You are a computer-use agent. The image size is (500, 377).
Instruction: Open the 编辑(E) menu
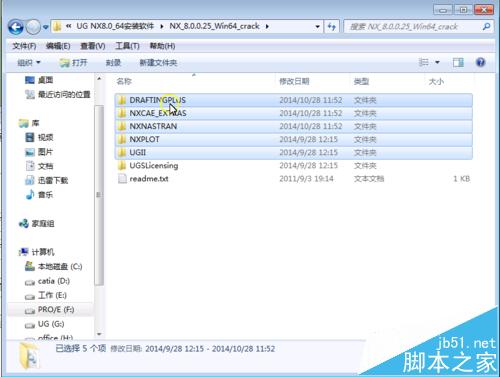point(58,46)
